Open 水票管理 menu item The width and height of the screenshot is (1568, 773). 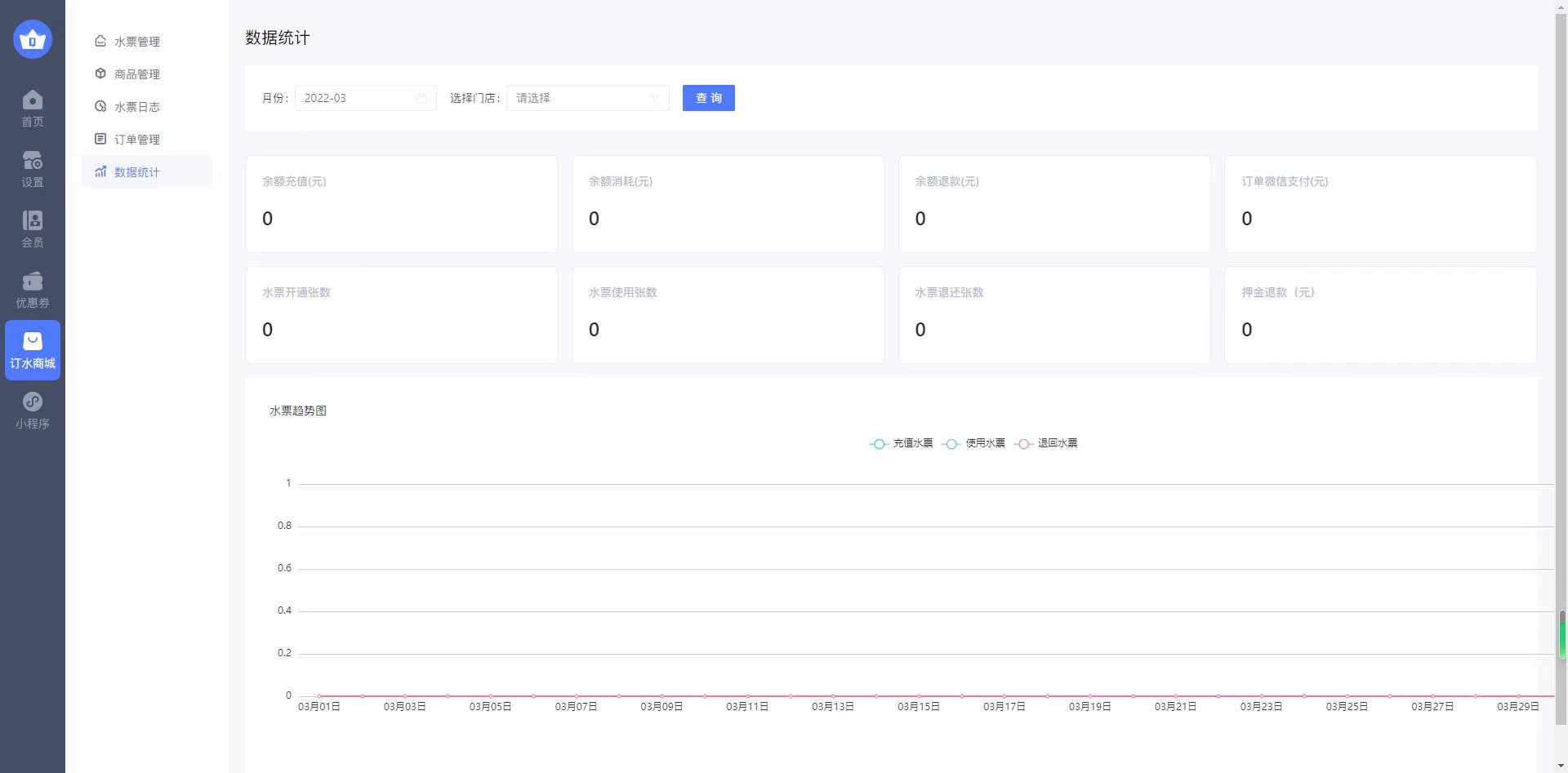(136, 42)
